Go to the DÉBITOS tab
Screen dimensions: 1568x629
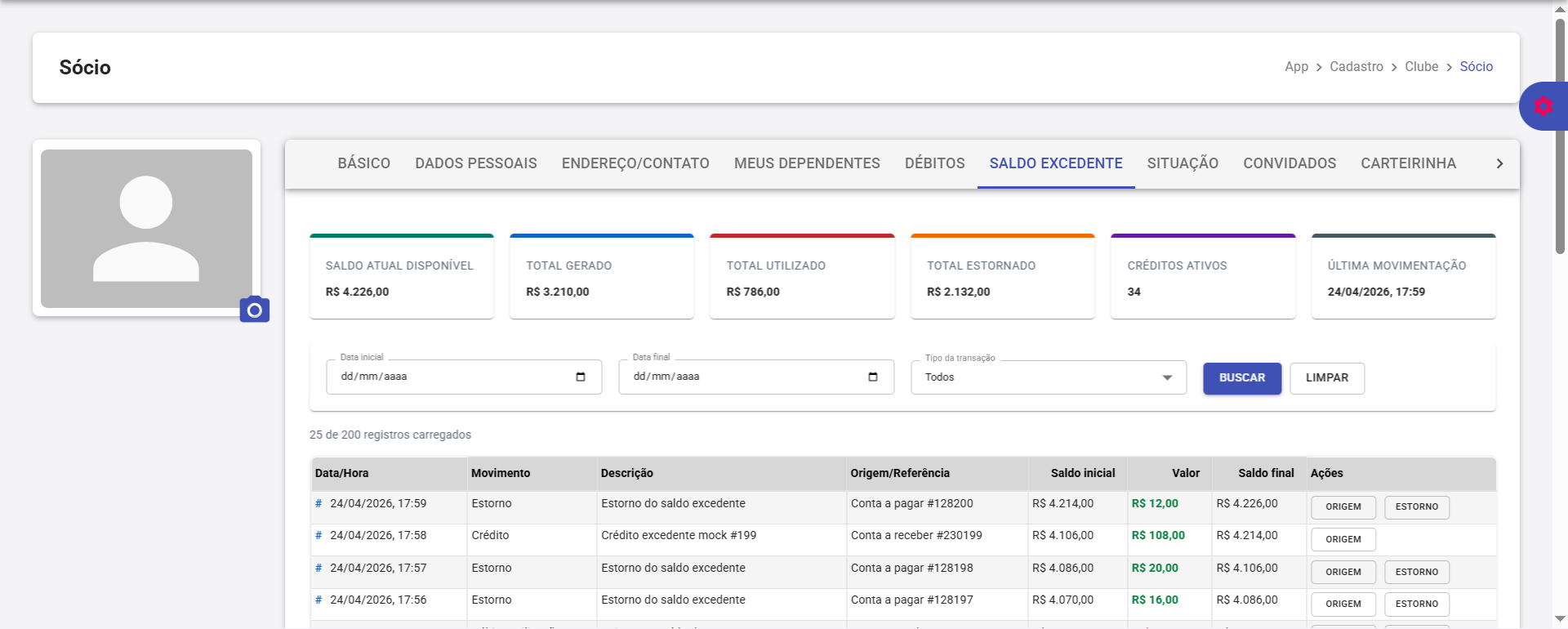[935, 163]
